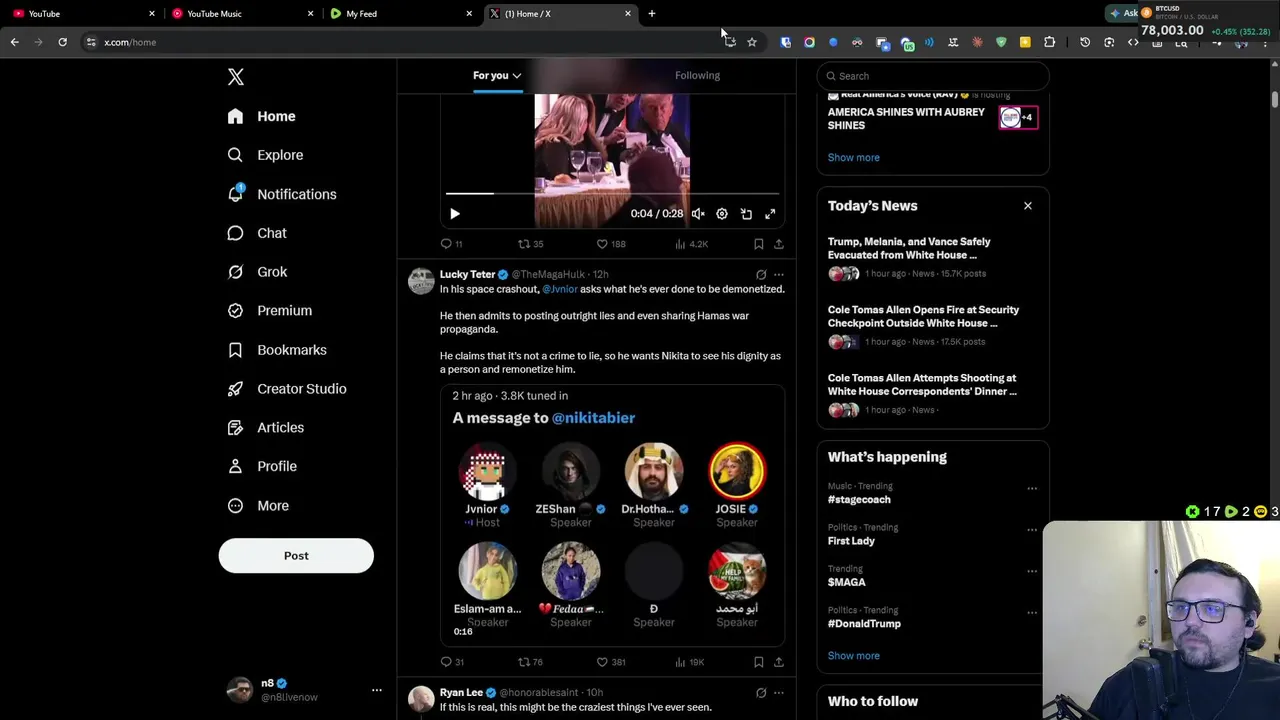The width and height of the screenshot is (1280, 720).
Task: Switch to the Following tab
Action: point(697,75)
